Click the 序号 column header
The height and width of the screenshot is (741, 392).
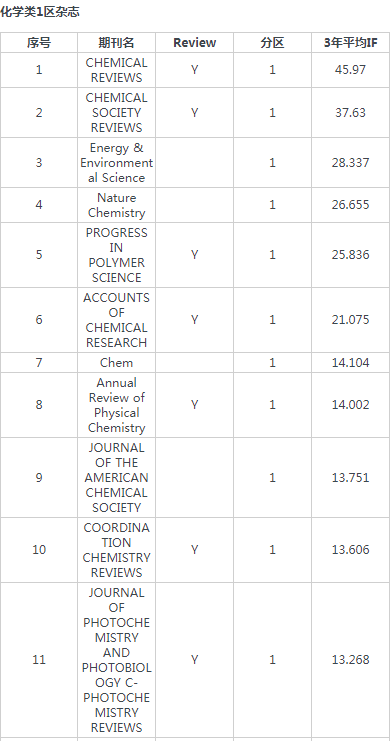(39, 43)
